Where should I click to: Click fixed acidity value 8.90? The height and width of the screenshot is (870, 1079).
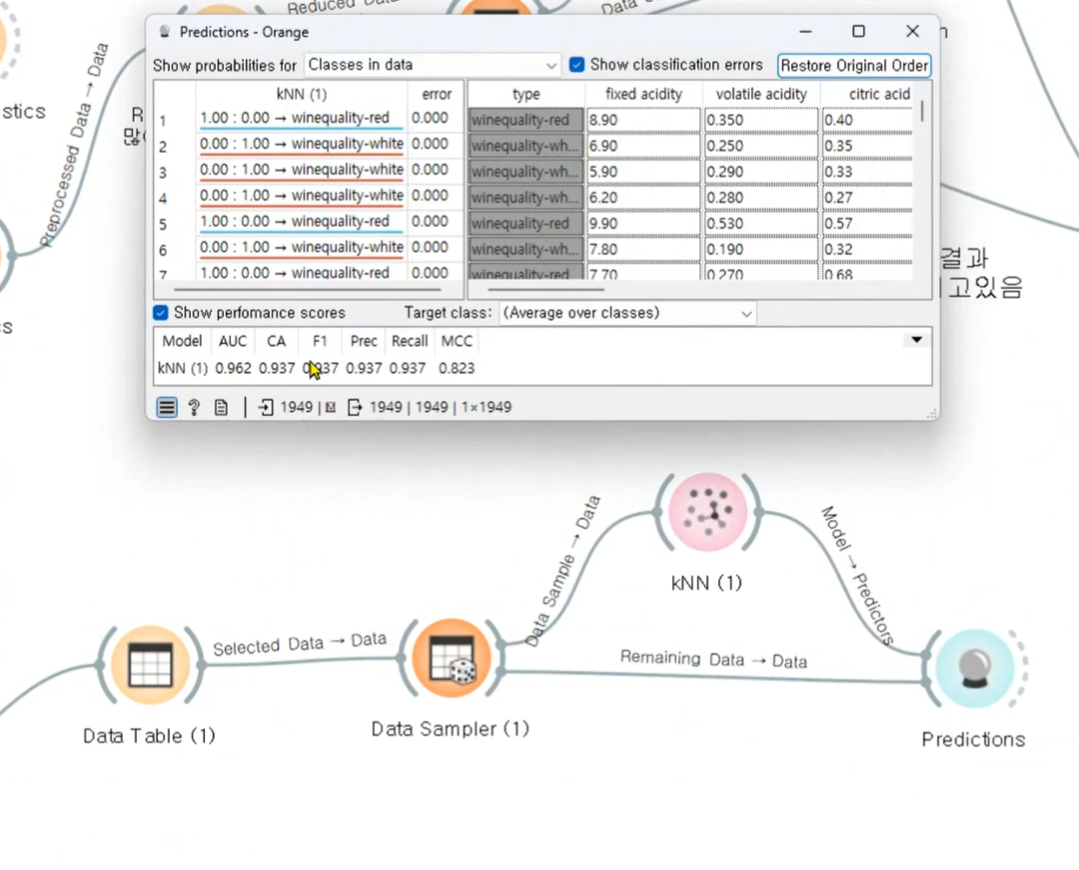coord(643,120)
